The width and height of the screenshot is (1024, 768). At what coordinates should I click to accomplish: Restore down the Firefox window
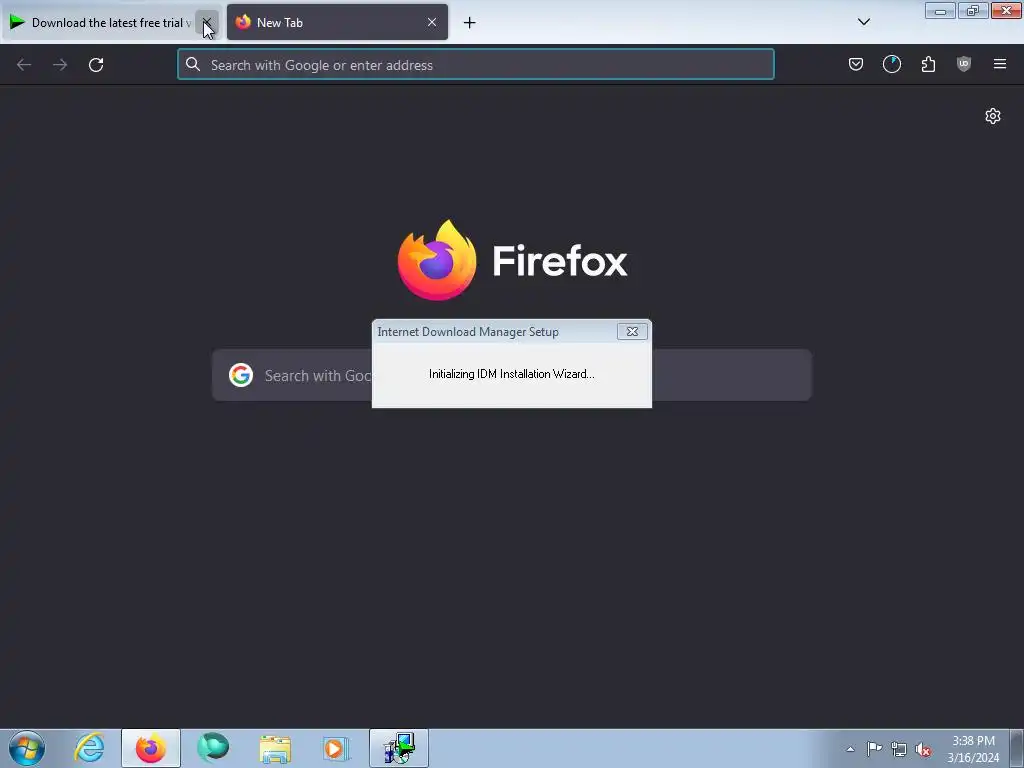[973, 10]
